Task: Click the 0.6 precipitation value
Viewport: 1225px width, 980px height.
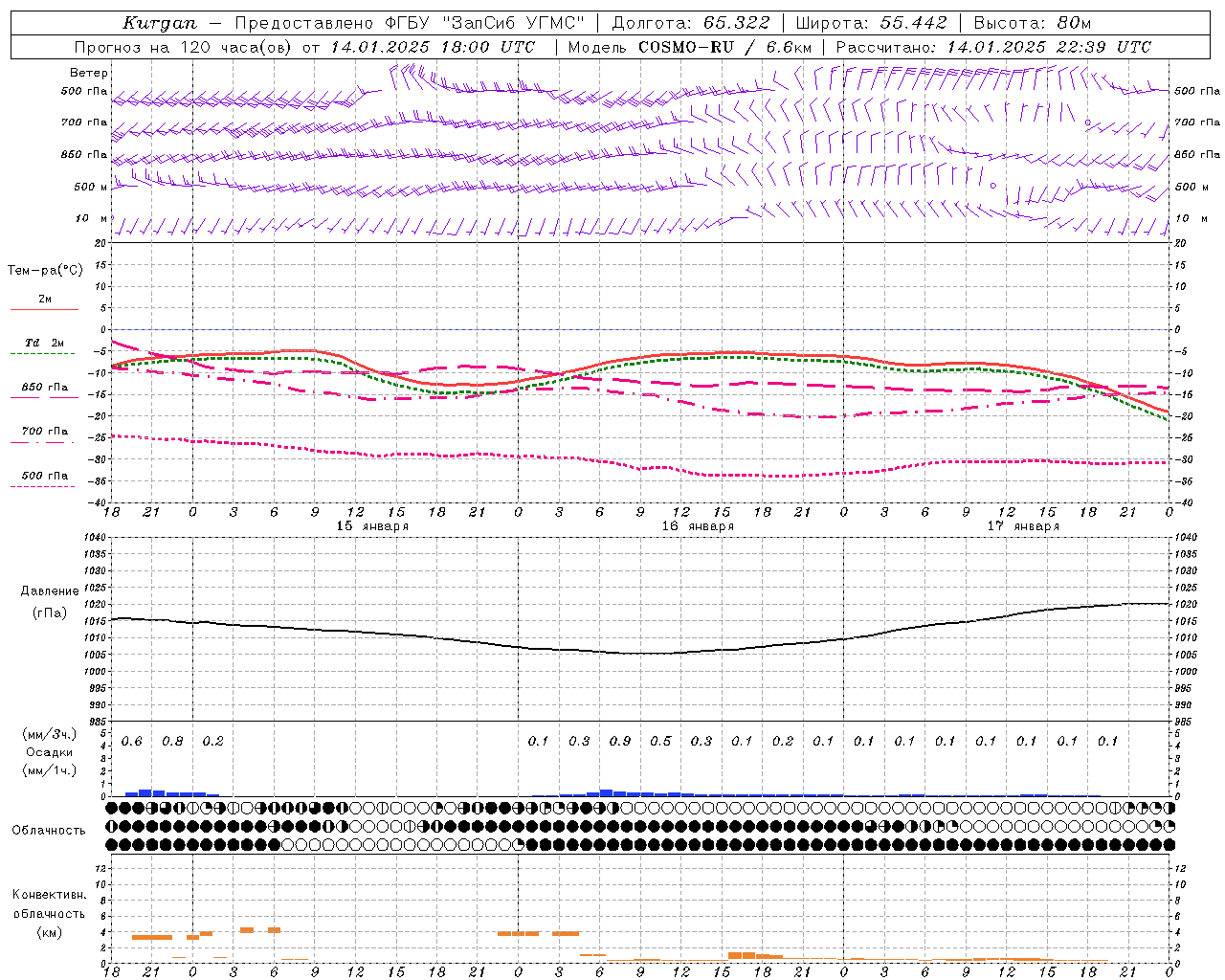Action: [x=132, y=742]
